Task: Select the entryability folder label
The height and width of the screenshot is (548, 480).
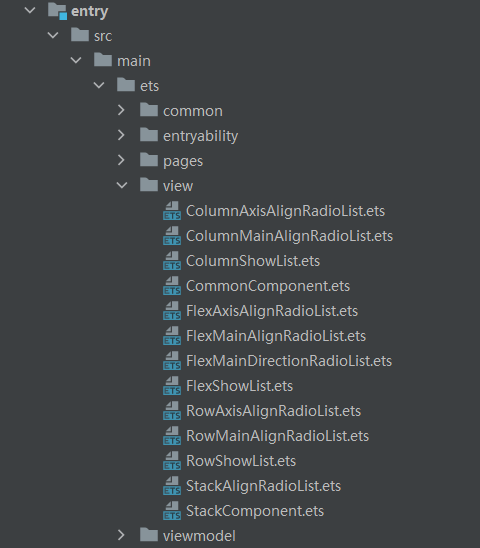Action: point(200,136)
